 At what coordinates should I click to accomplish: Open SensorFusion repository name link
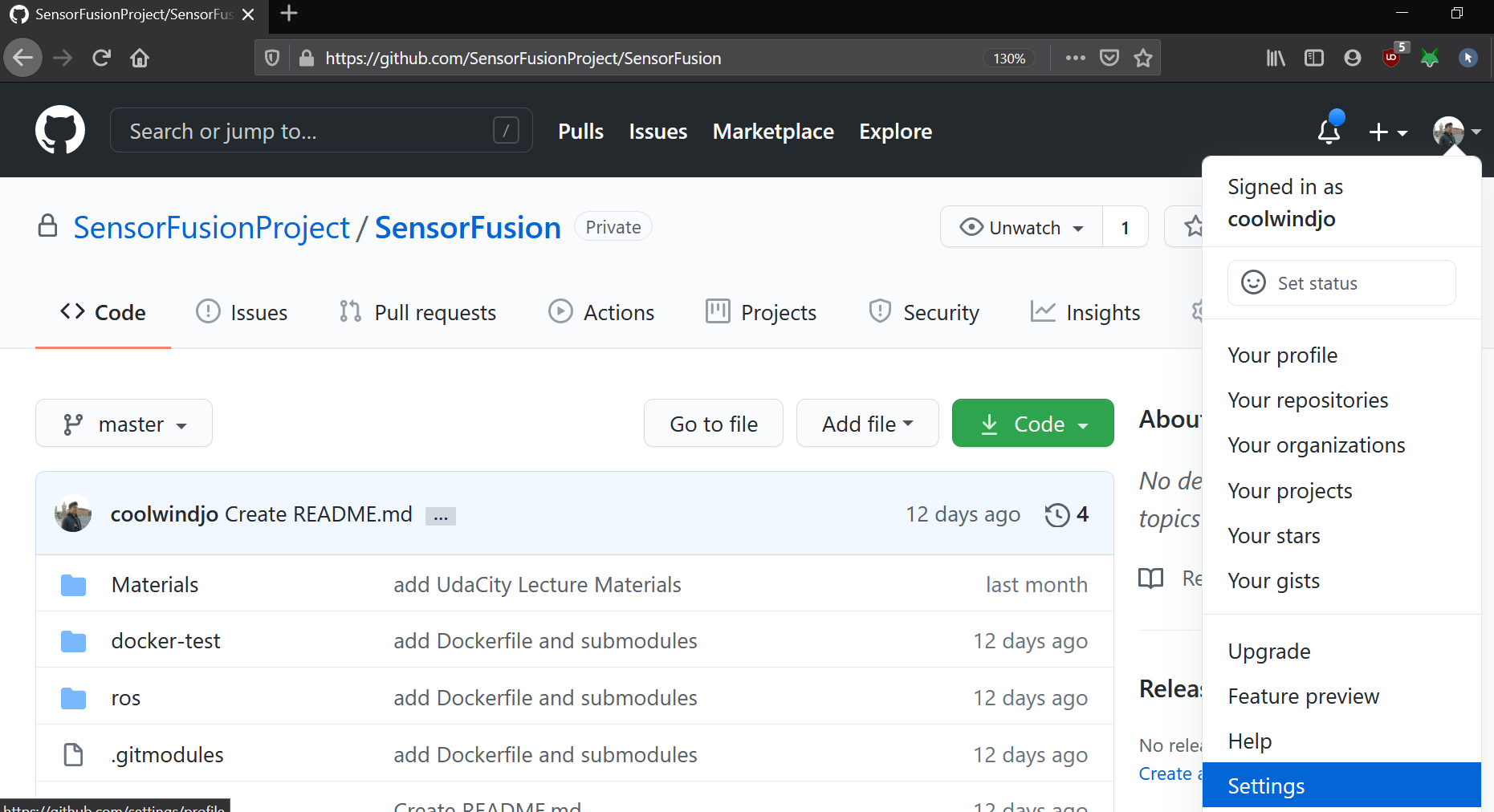(468, 228)
